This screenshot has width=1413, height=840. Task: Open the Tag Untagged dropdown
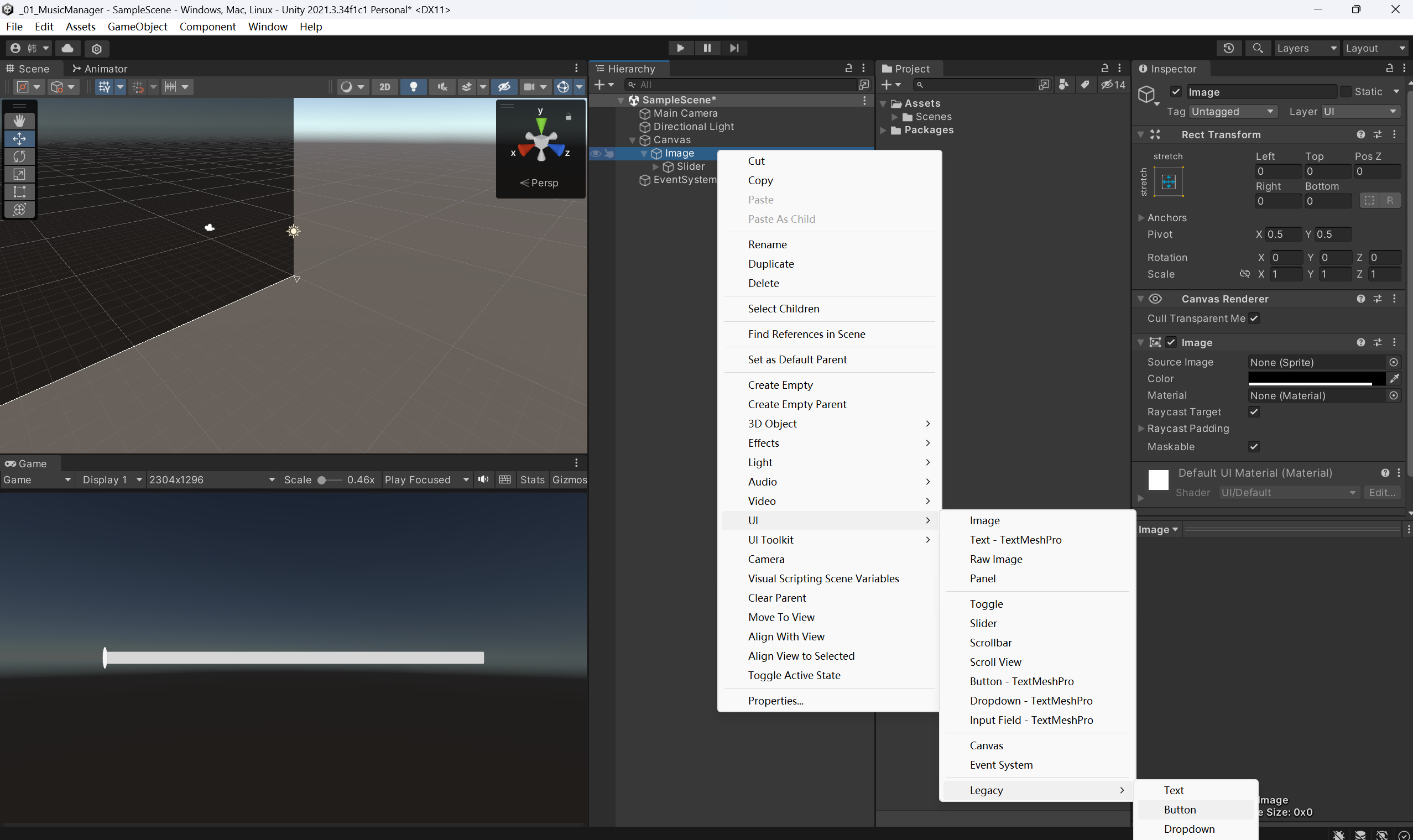point(1232,112)
